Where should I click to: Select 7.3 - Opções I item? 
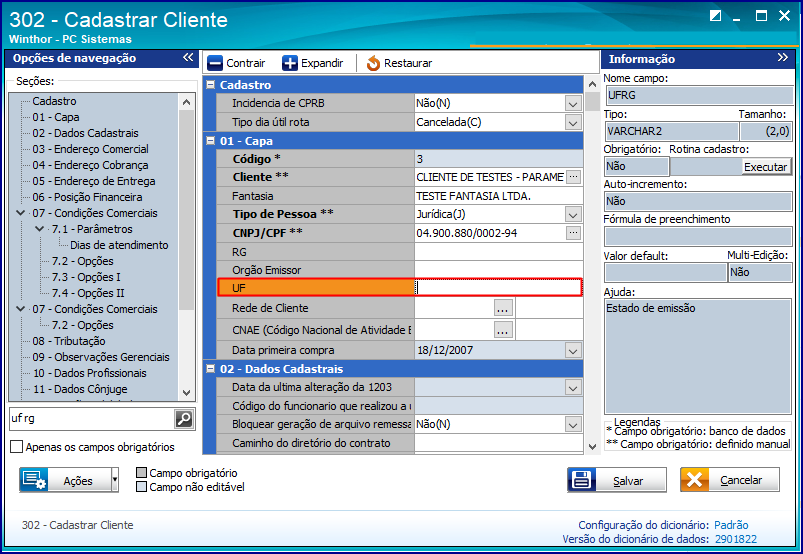tap(86, 277)
